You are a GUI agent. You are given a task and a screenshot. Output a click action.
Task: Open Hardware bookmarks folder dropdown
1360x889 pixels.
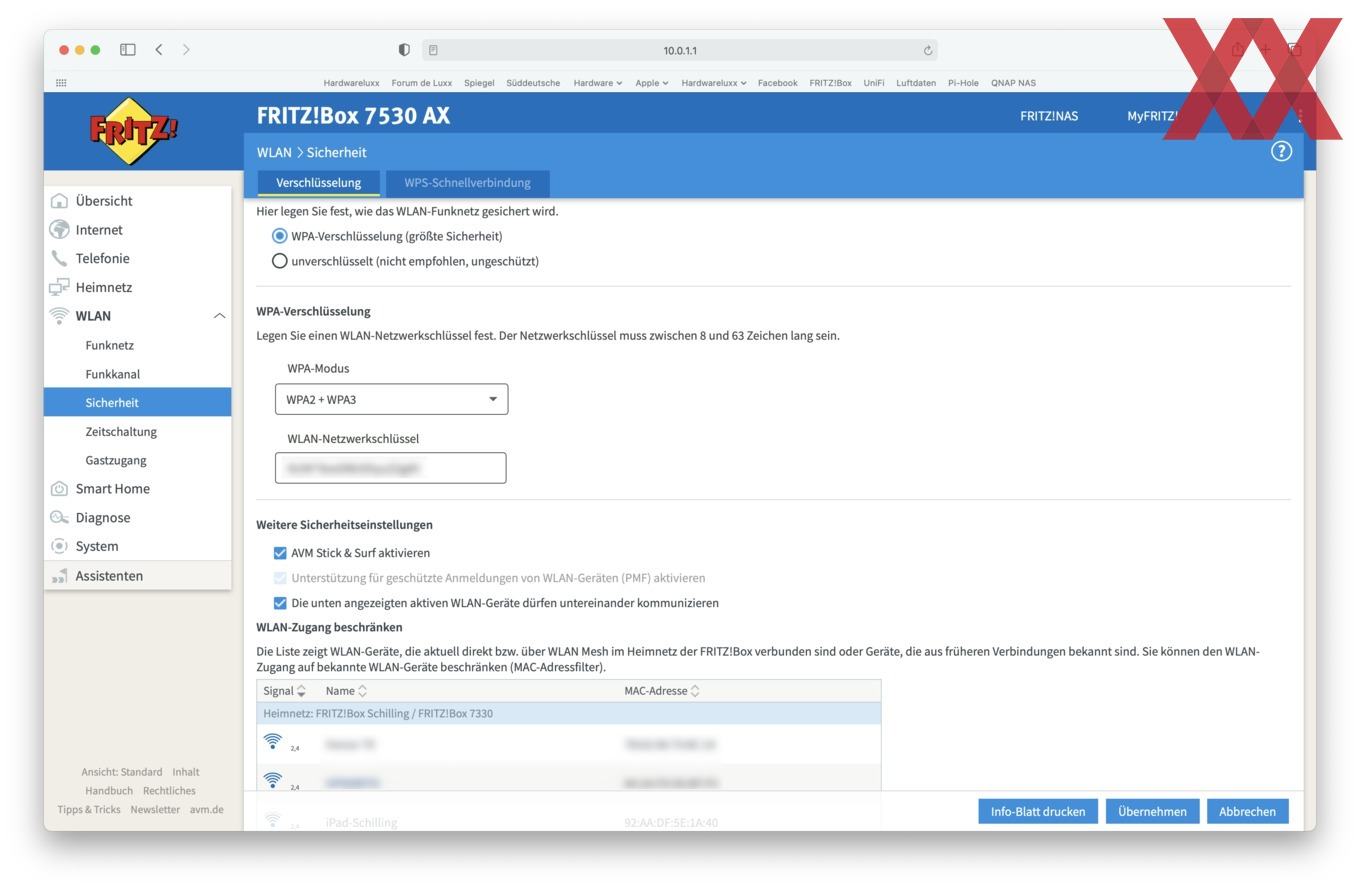click(x=598, y=83)
